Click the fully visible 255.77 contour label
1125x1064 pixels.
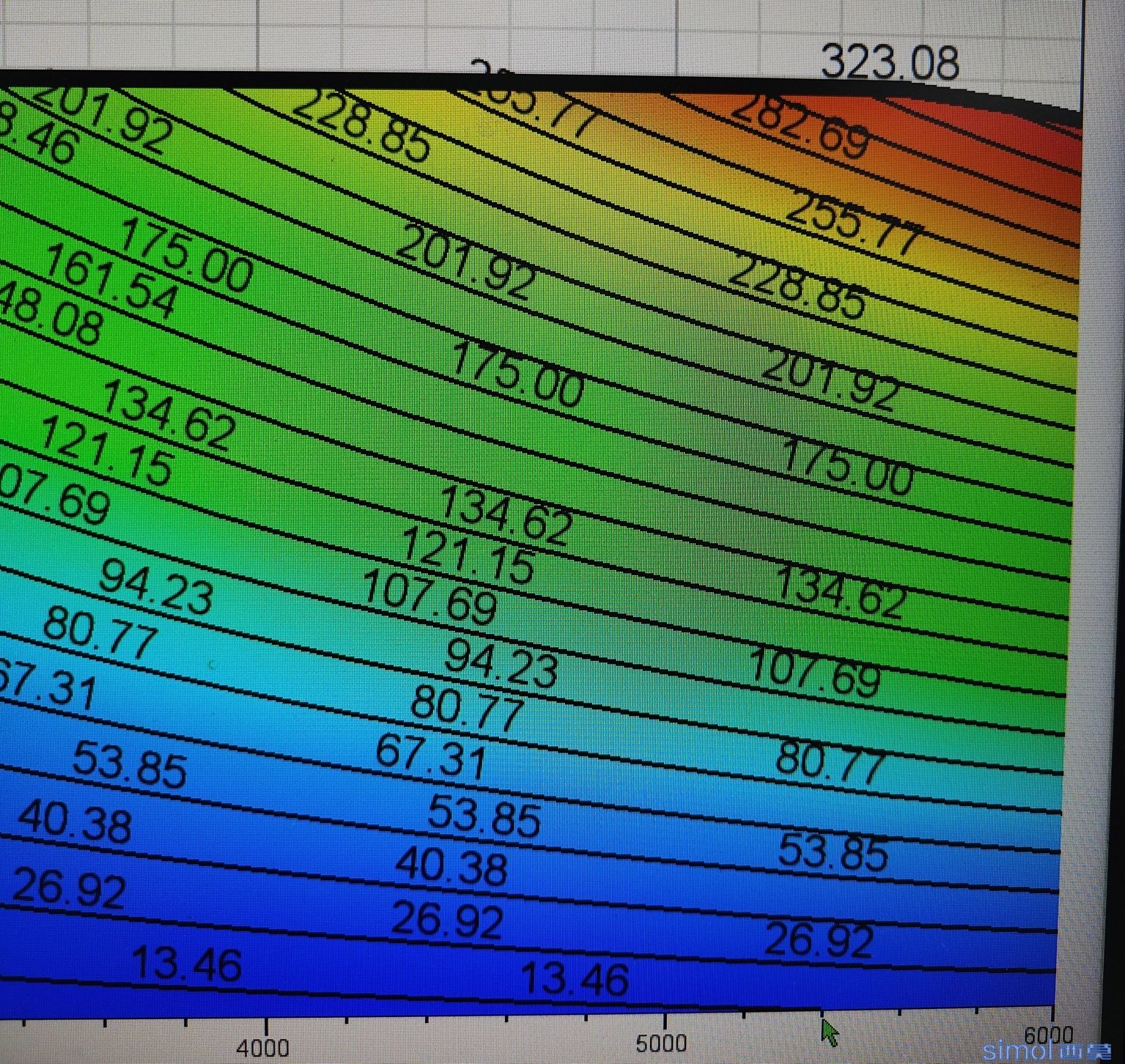click(x=854, y=223)
